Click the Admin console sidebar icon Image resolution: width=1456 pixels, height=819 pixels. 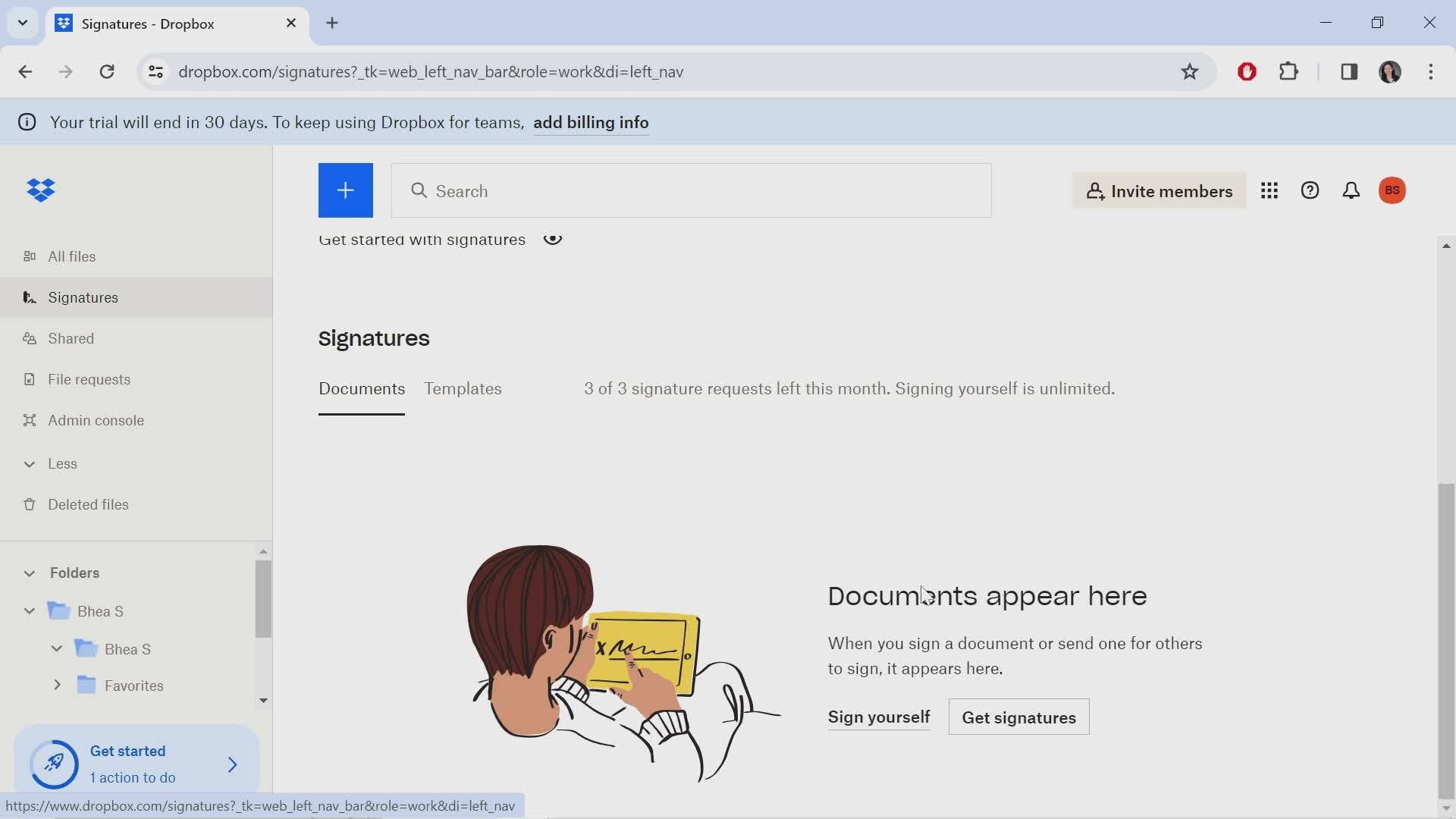tap(28, 419)
